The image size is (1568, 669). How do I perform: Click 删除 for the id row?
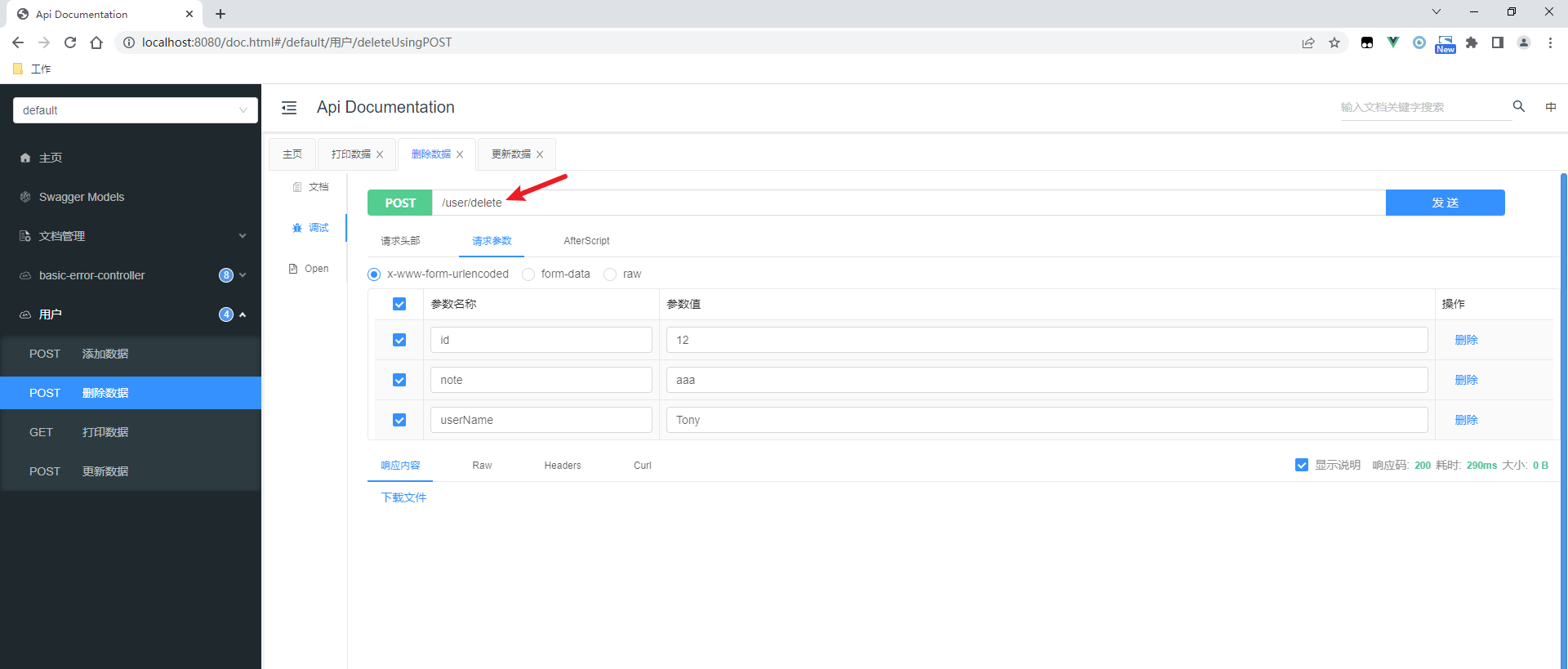1467,340
